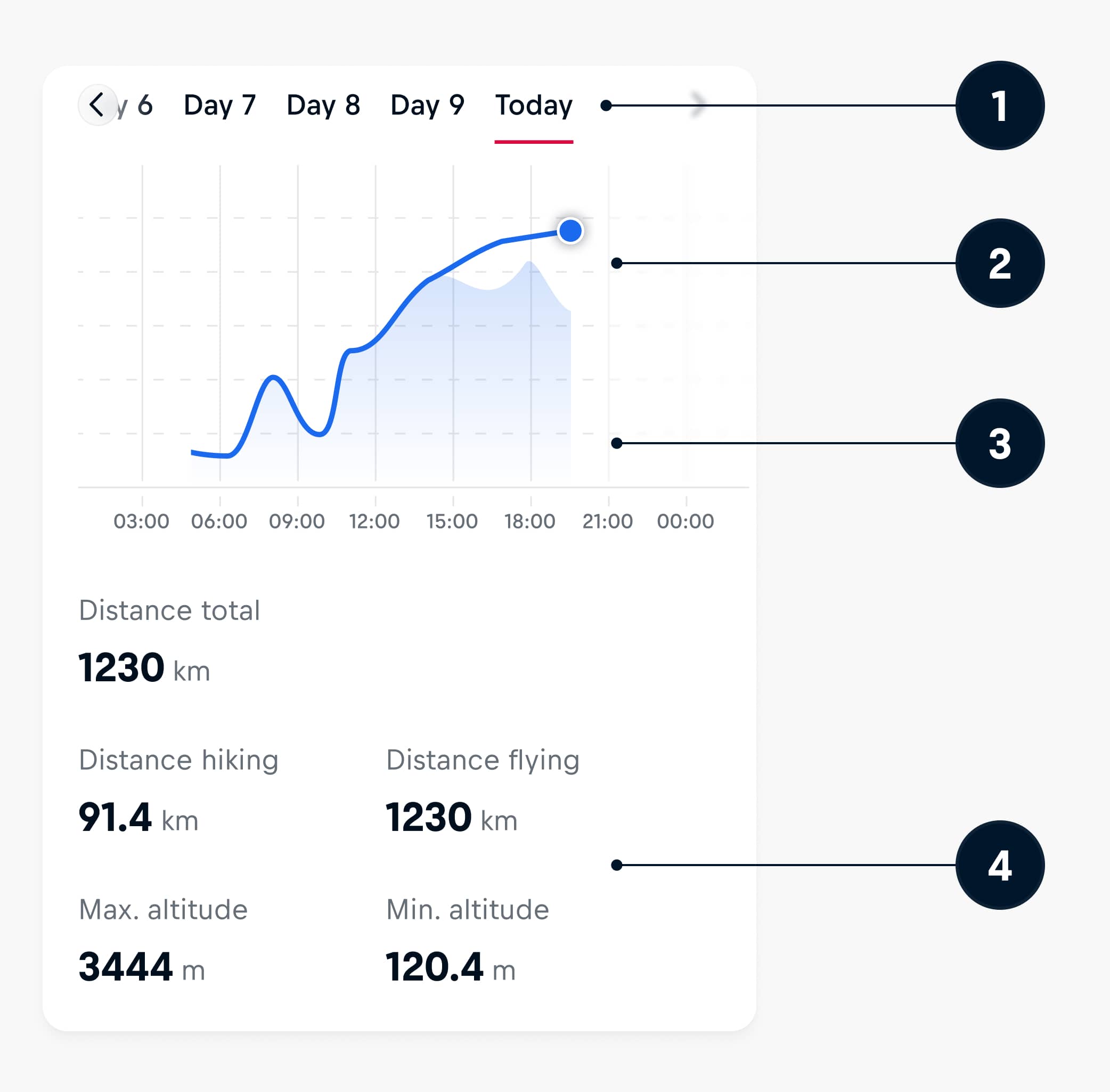Click annotation badge number 4
This screenshot has width=1110, height=1092.
(999, 865)
